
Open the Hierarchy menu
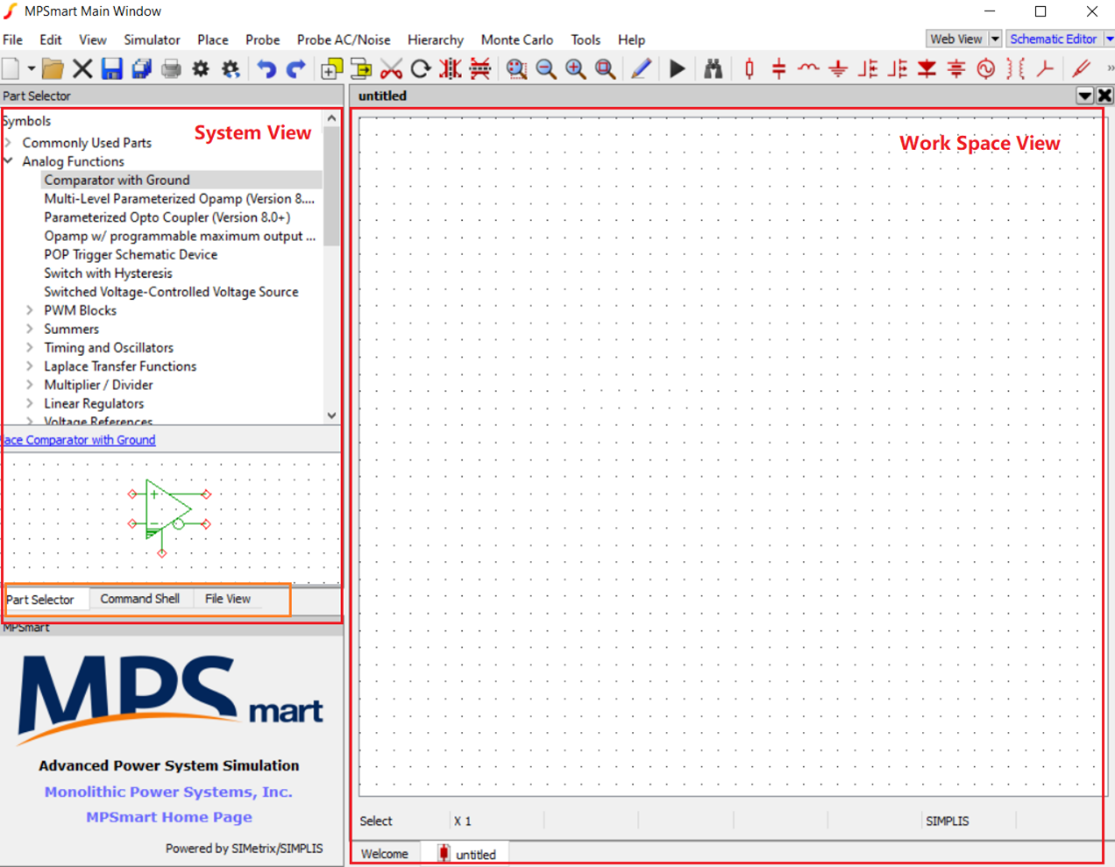click(435, 40)
